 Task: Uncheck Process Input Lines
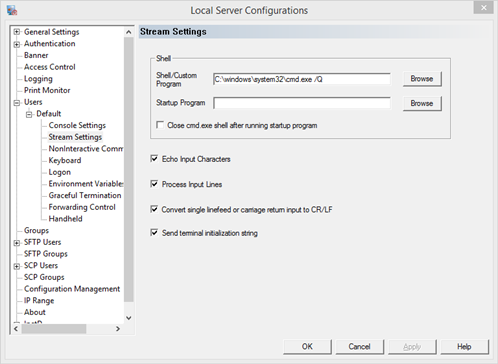[154, 184]
